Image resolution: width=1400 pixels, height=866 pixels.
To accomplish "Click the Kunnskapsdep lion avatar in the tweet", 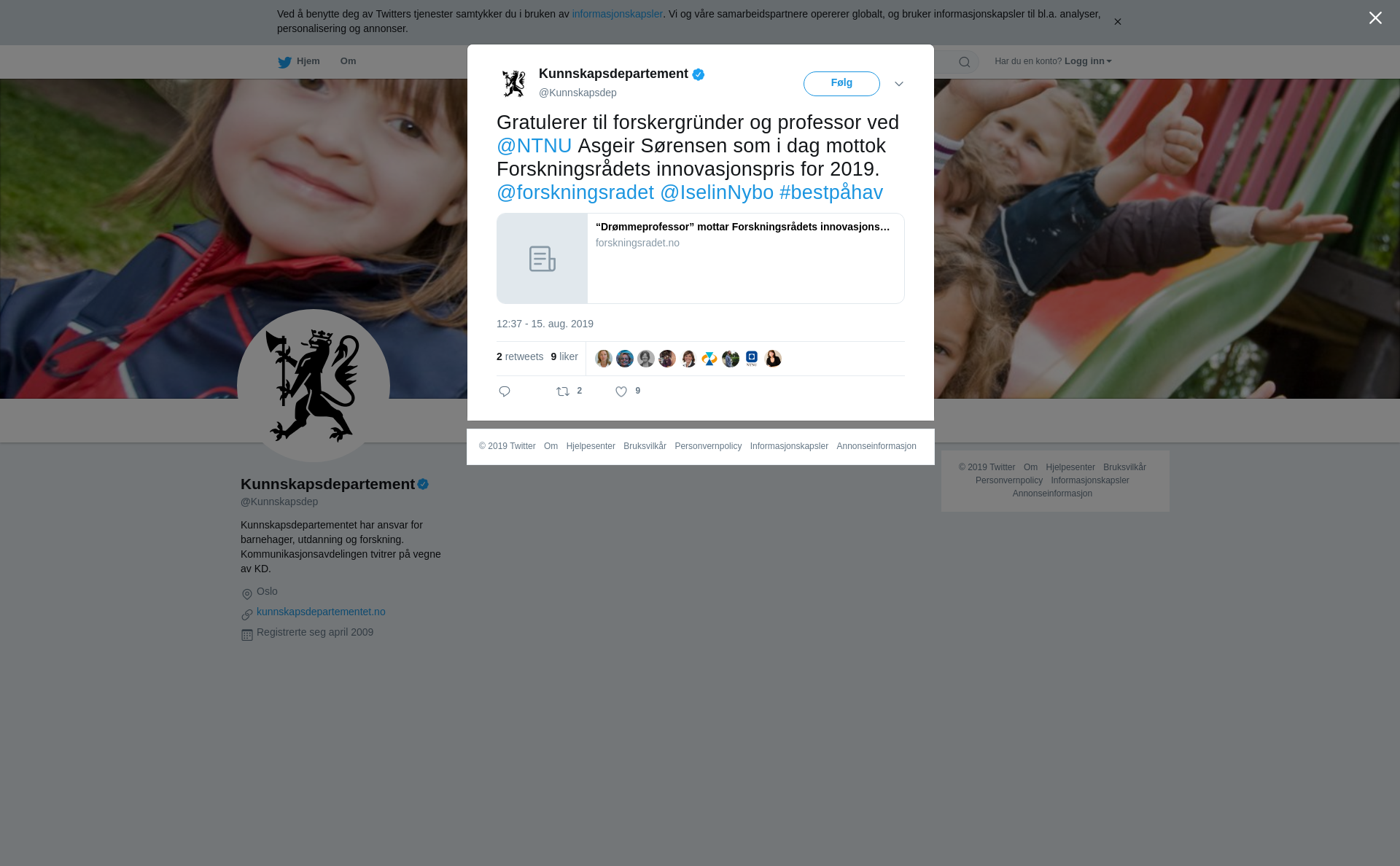I will point(514,84).
